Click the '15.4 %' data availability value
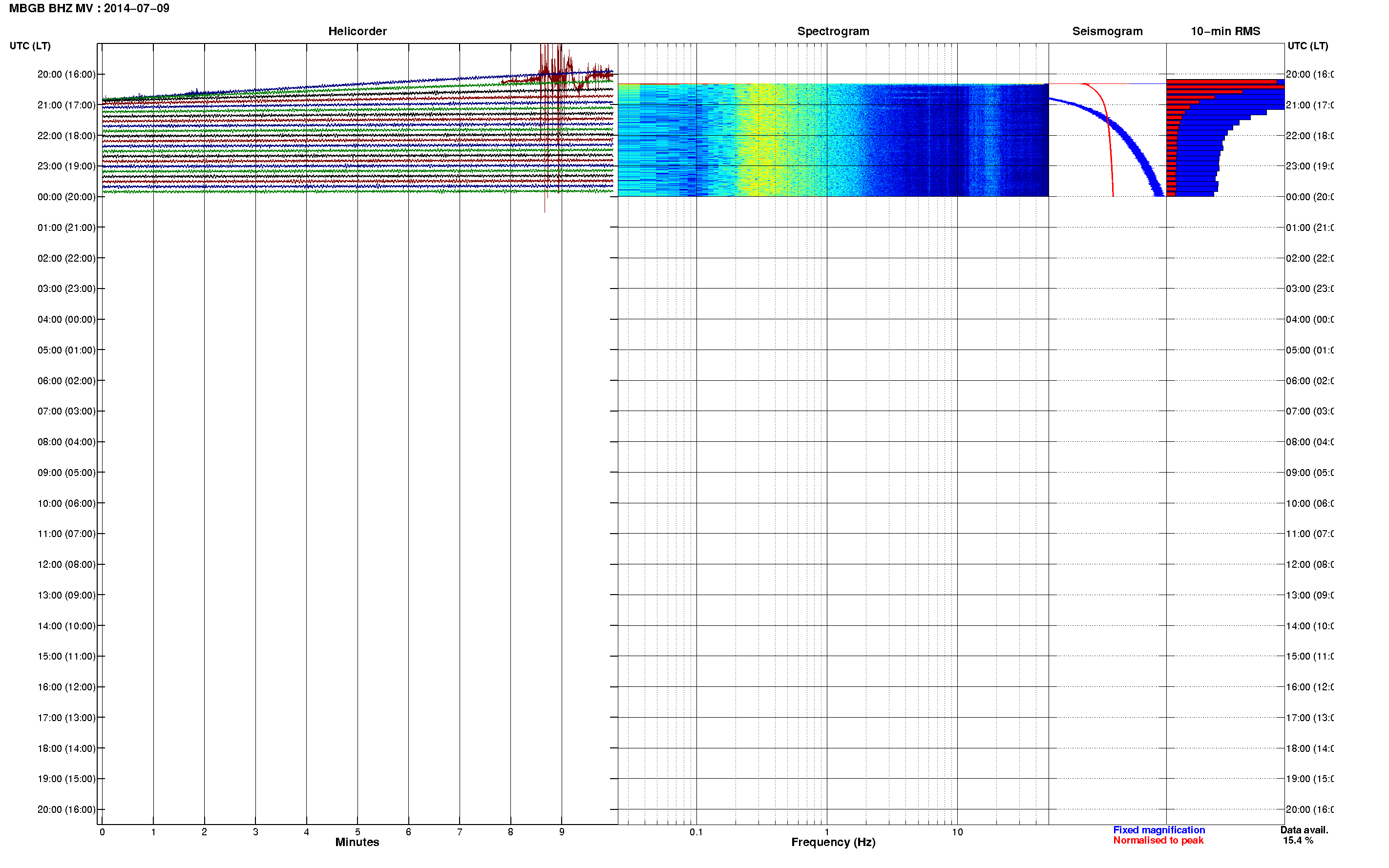Screen dimensions: 1389x868 click(x=1298, y=840)
